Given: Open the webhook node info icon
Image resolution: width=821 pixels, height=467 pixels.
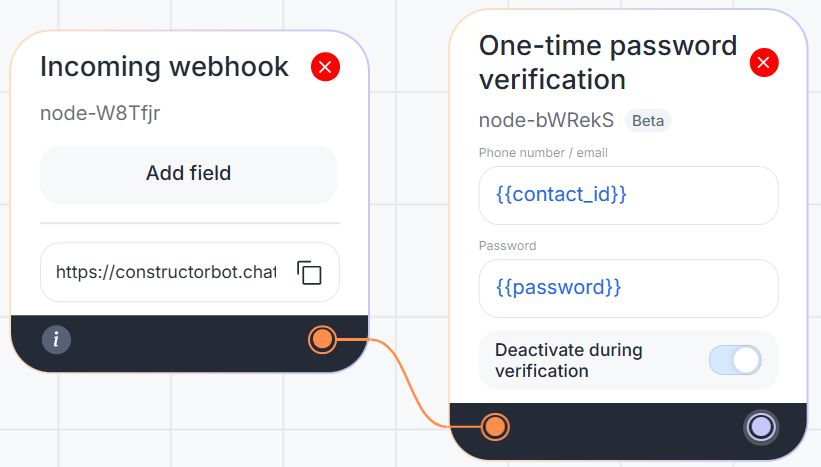Looking at the screenshot, I should 56,339.
